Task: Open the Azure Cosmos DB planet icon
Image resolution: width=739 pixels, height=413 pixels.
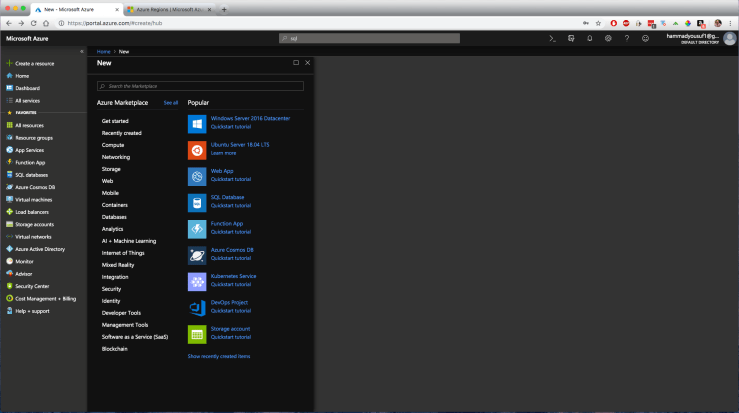Action: pos(197,256)
